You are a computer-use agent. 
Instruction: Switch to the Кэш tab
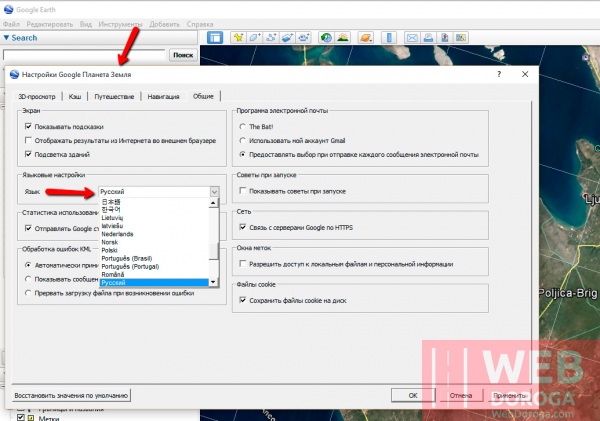pyautogui.click(x=75, y=96)
